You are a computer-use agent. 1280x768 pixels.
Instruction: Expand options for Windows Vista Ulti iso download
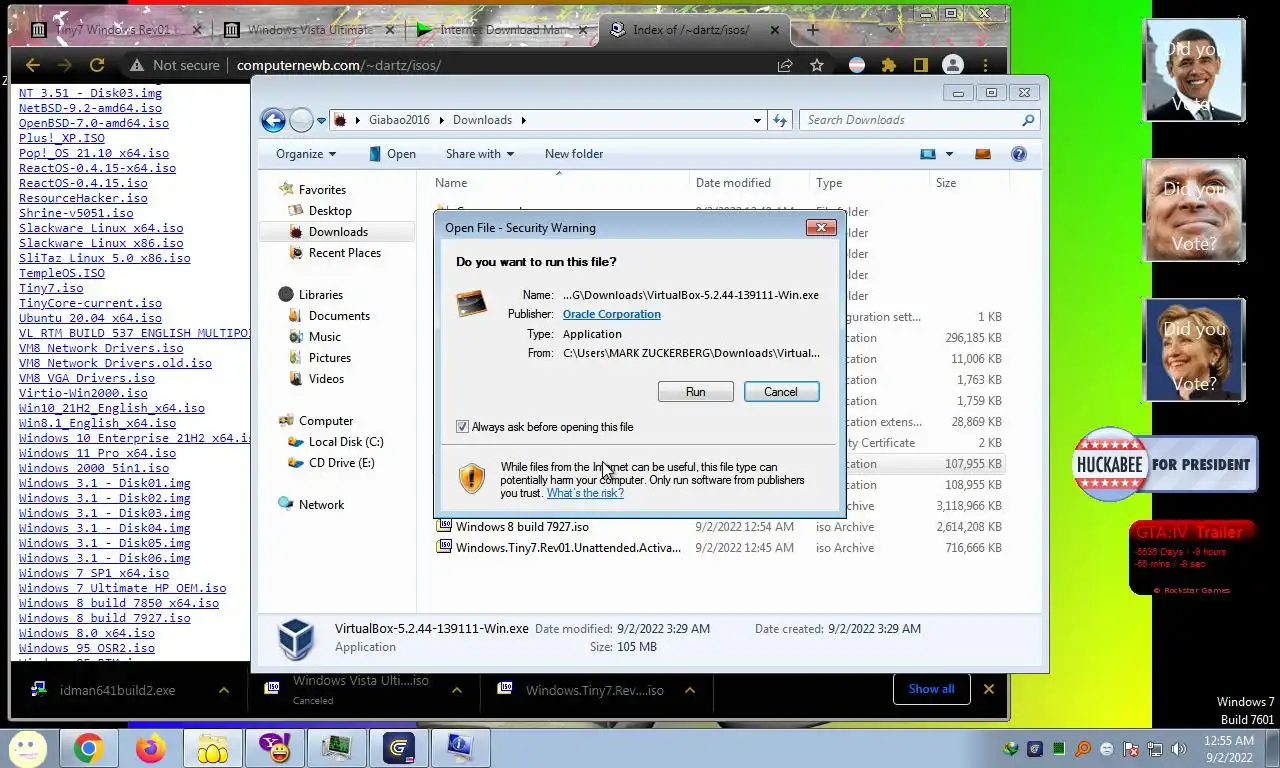coord(456,690)
